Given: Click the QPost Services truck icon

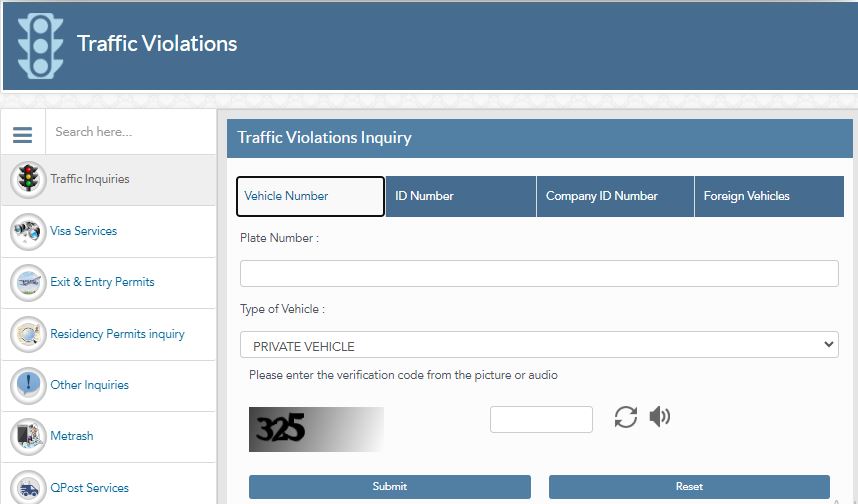Looking at the screenshot, I should [28, 486].
